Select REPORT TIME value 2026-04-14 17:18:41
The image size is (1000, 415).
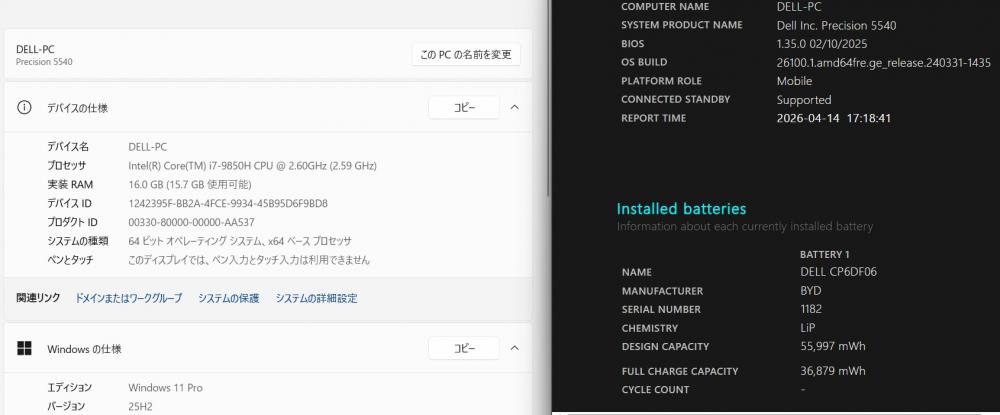pyautogui.click(x=834, y=119)
